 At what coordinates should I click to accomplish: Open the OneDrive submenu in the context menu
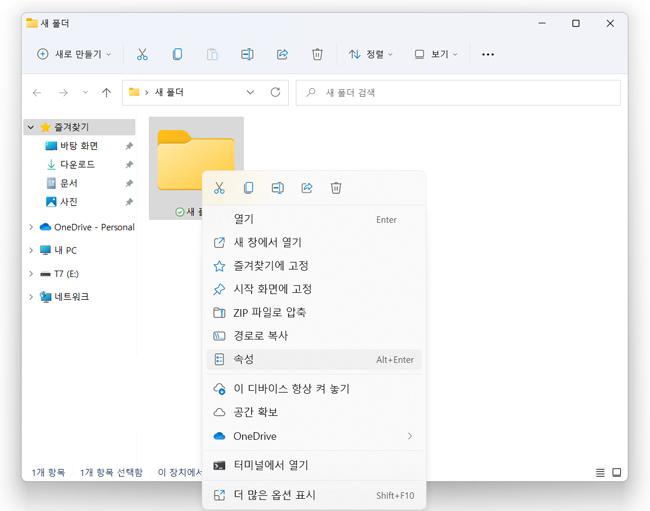314,436
